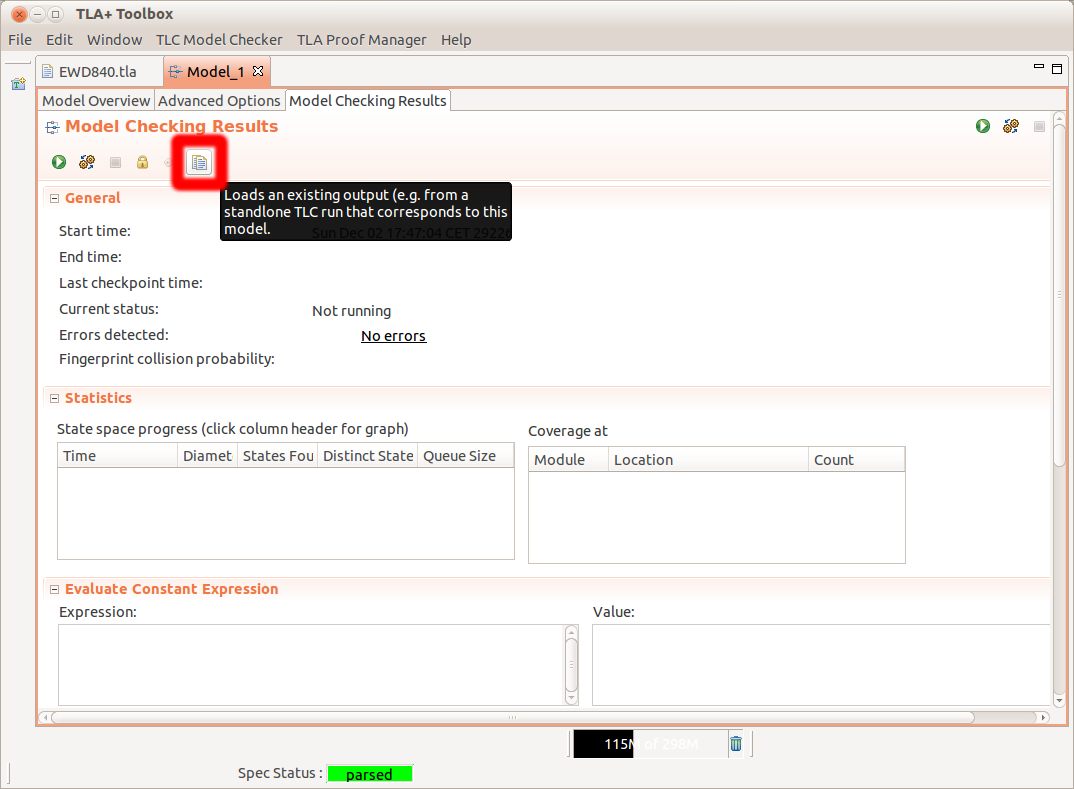1074x789 pixels.
Task: Collapse the General section
Action: pyautogui.click(x=53, y=198)
